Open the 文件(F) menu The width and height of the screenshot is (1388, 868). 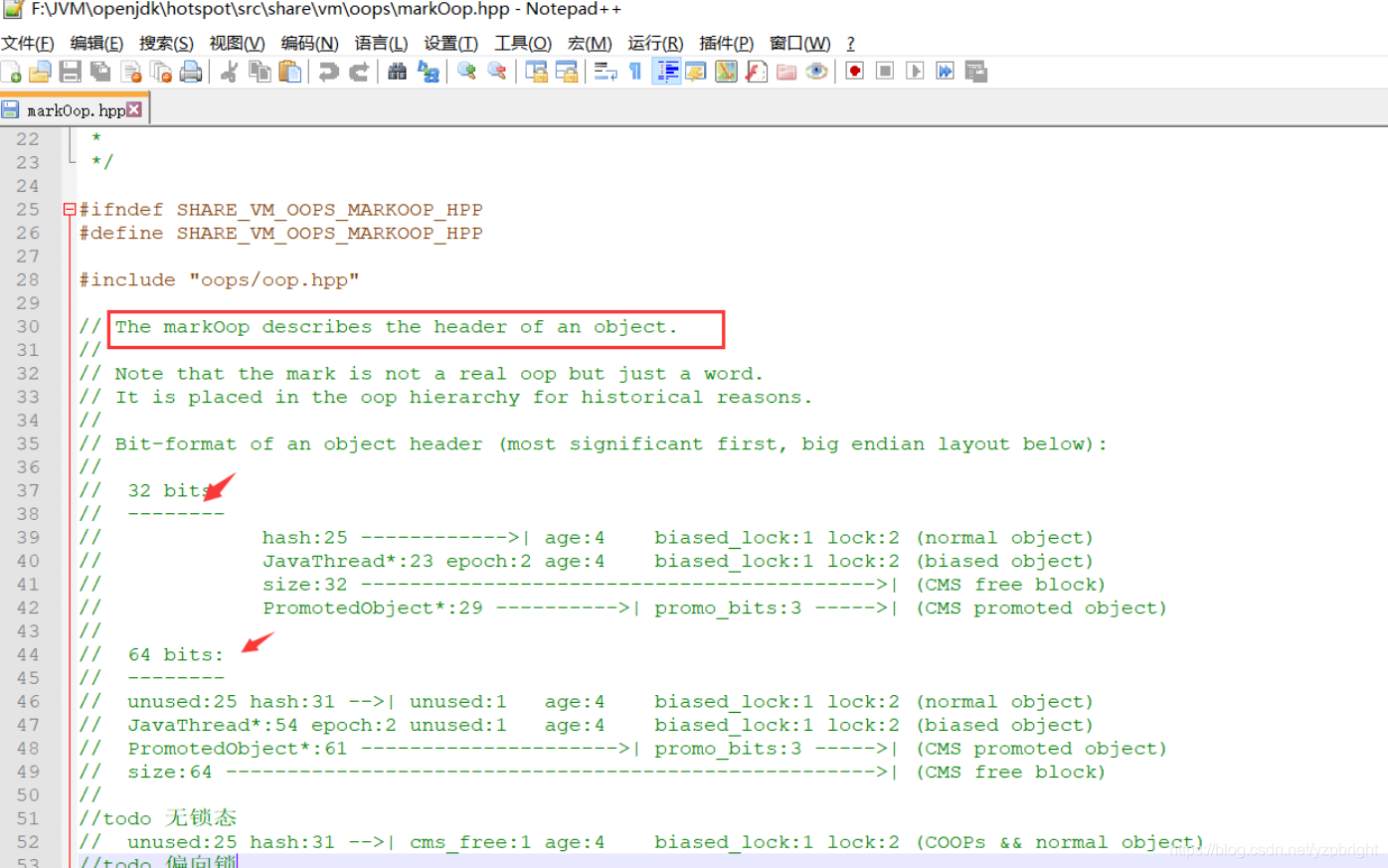click(28, 43)
